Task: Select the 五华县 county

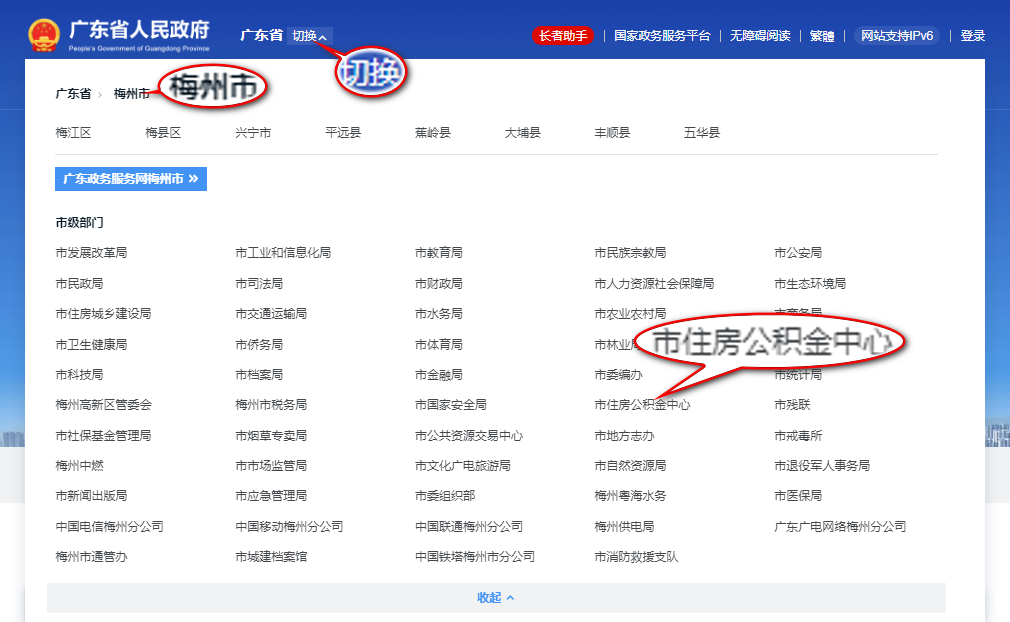Action: coord(702,133)
